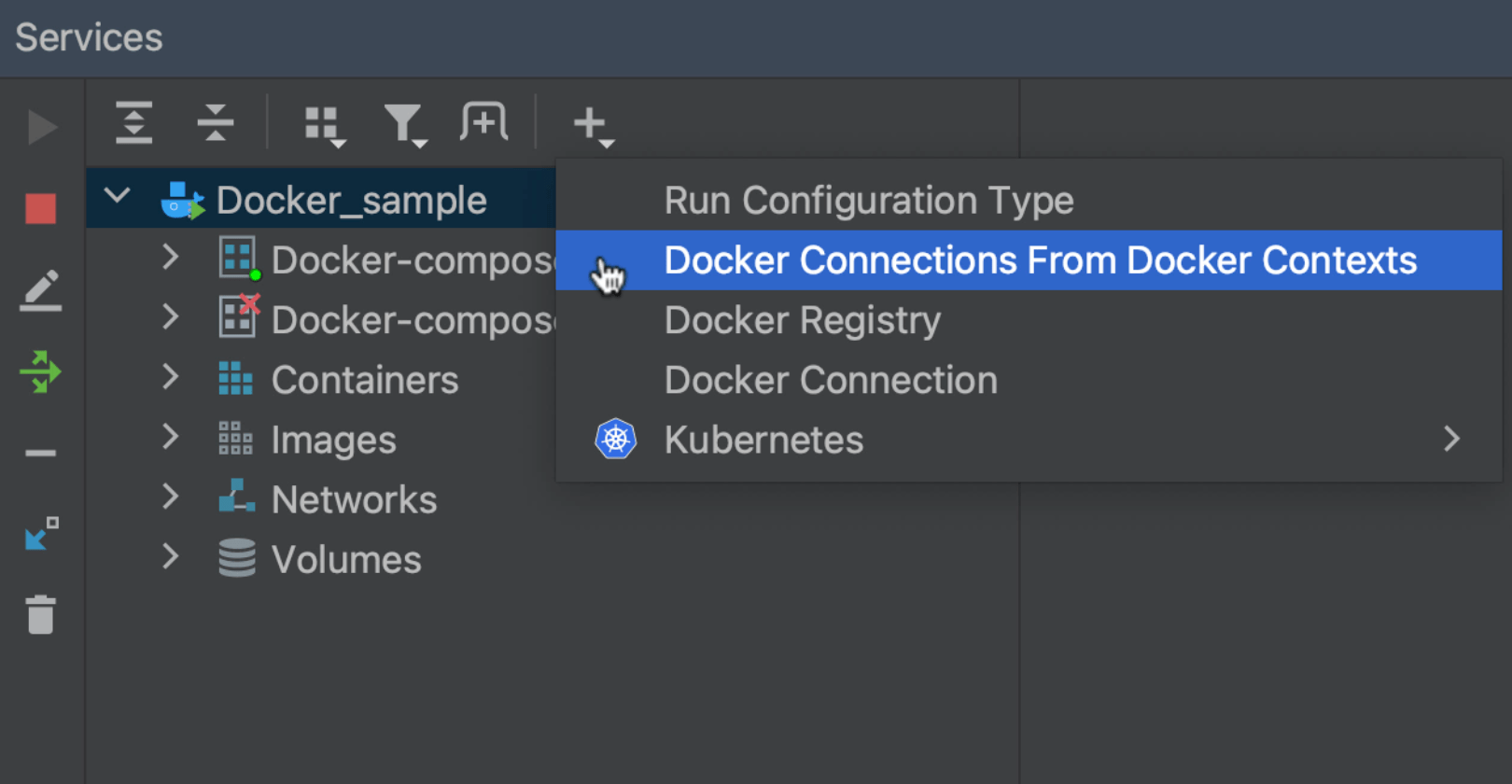Open the Filter icon dropdown
This screenshot has height=784, width=1512.
click(404, 124)
